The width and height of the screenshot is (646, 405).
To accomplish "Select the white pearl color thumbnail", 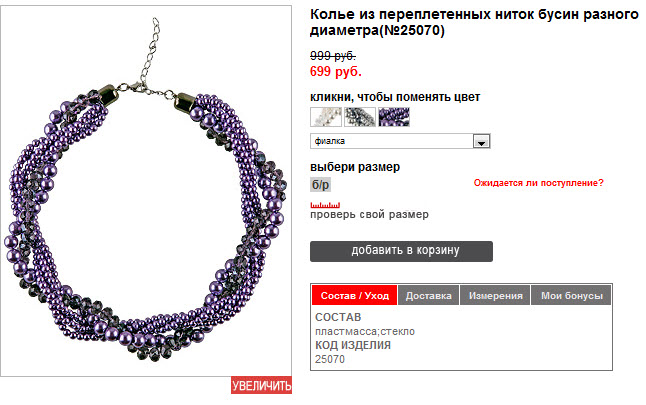I will (326, 117).
